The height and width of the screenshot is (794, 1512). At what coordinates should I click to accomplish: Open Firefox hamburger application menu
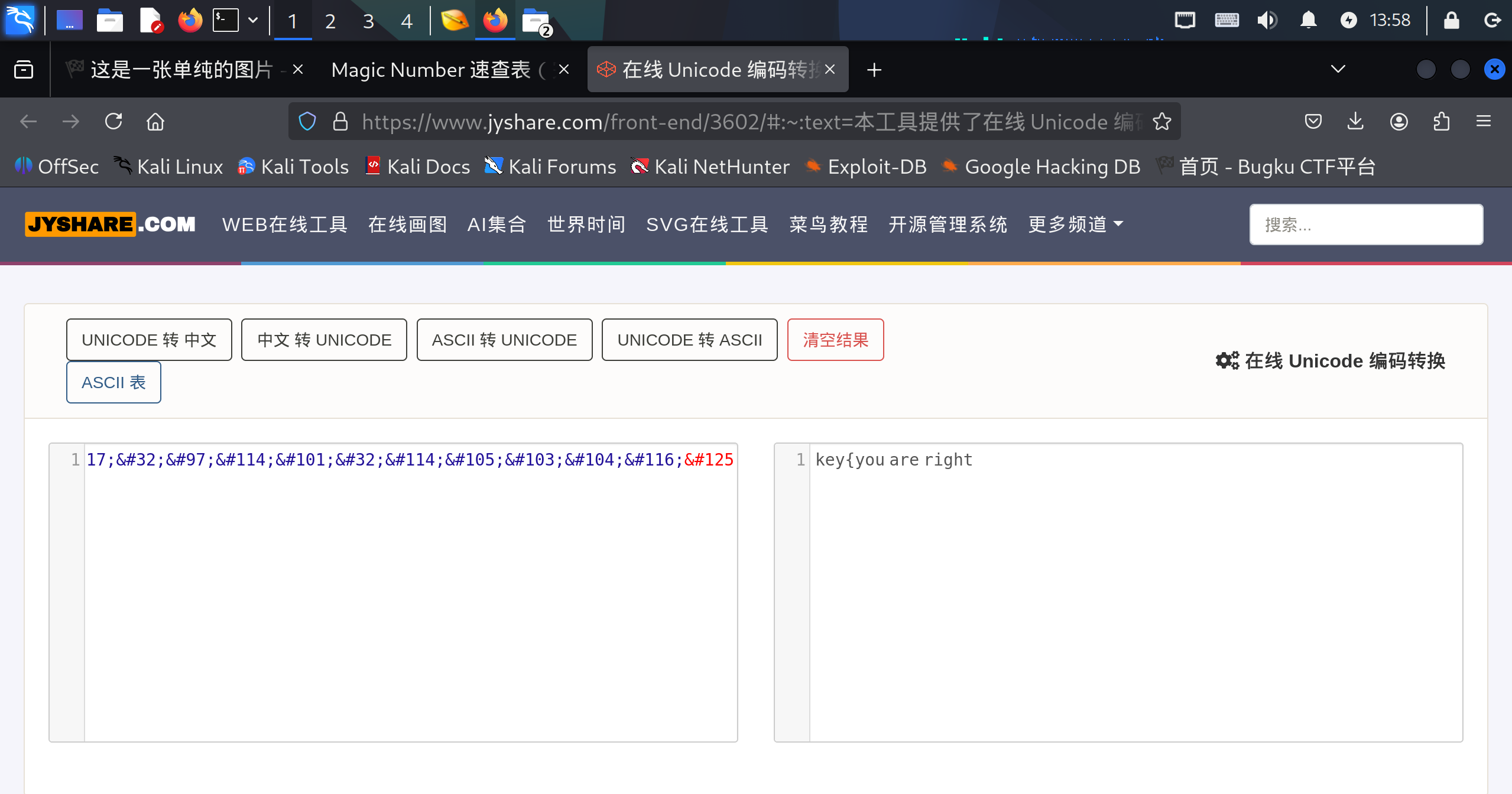[x=1483, y=122]
